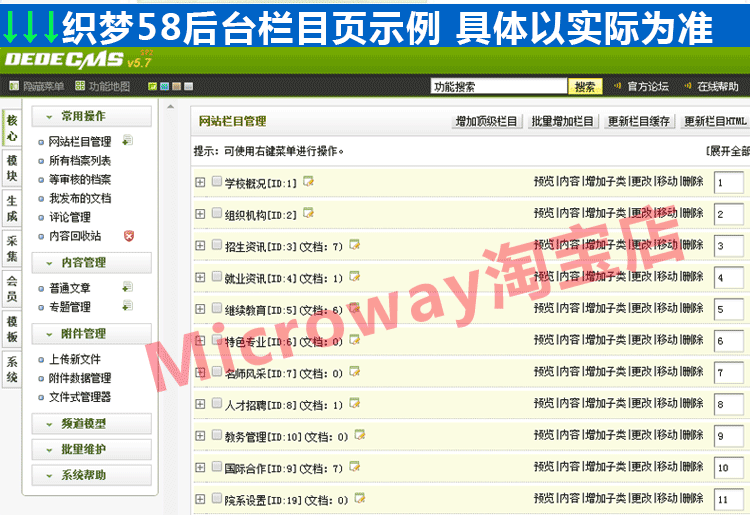Expand the 就业资讯 category tree node
750x516 pixels.
tap(200, 277)
